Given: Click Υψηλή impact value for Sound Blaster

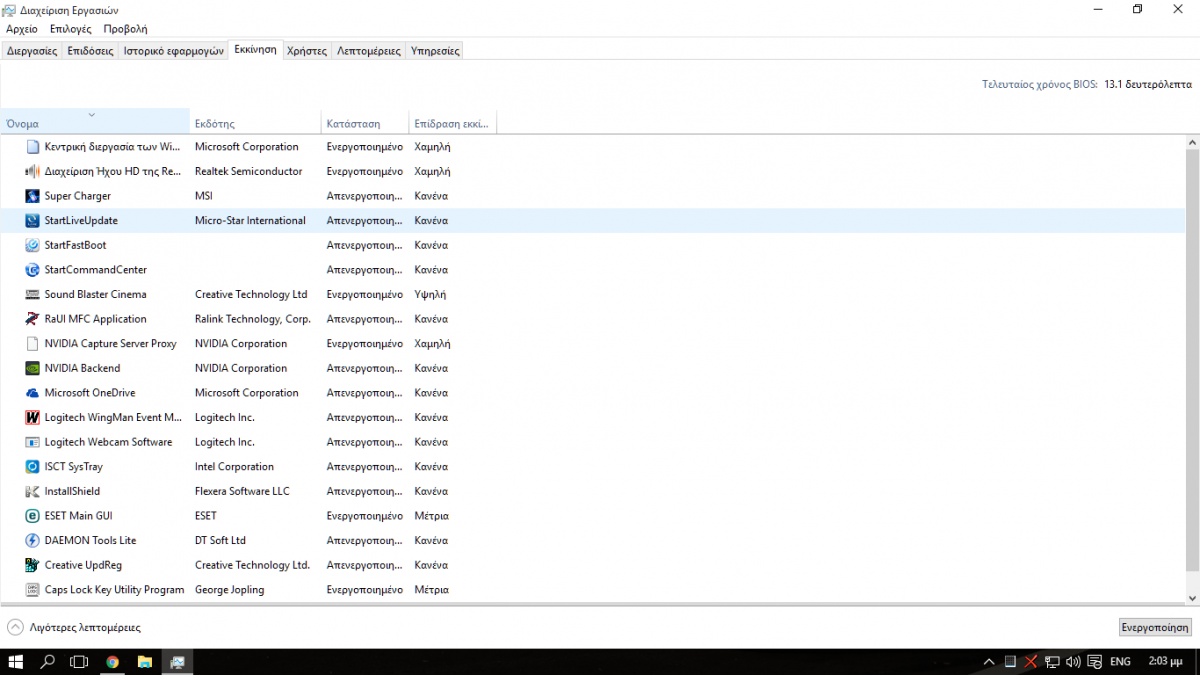Looking at the screenshot, I should [430, 294].
